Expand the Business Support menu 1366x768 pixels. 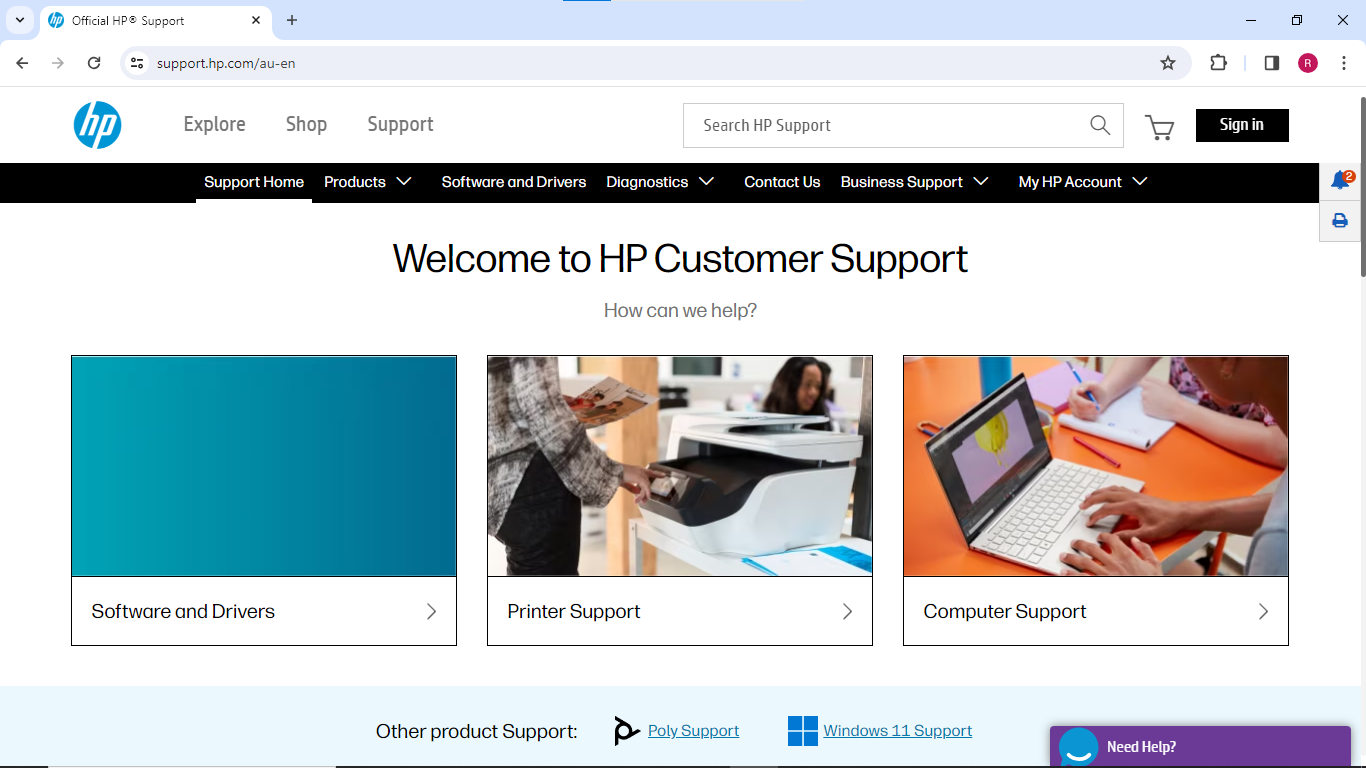[914, 182]
